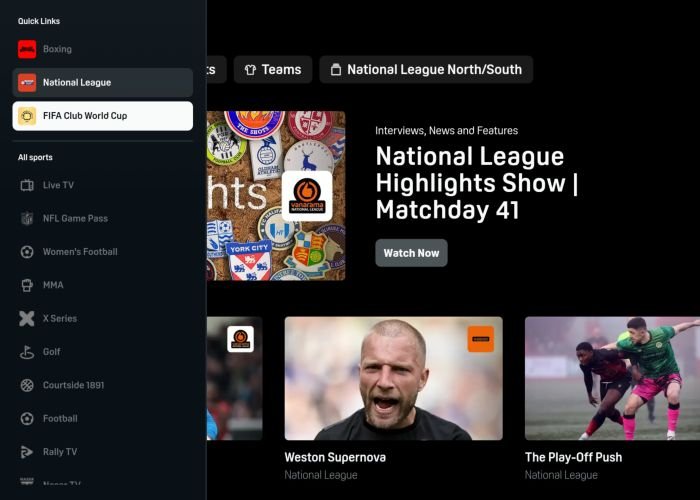Viewport: 700px width, 500px height.
Task: Click The Play-Off Push match thumbnail
Action: pyautogui.click(x=612, y=378)
